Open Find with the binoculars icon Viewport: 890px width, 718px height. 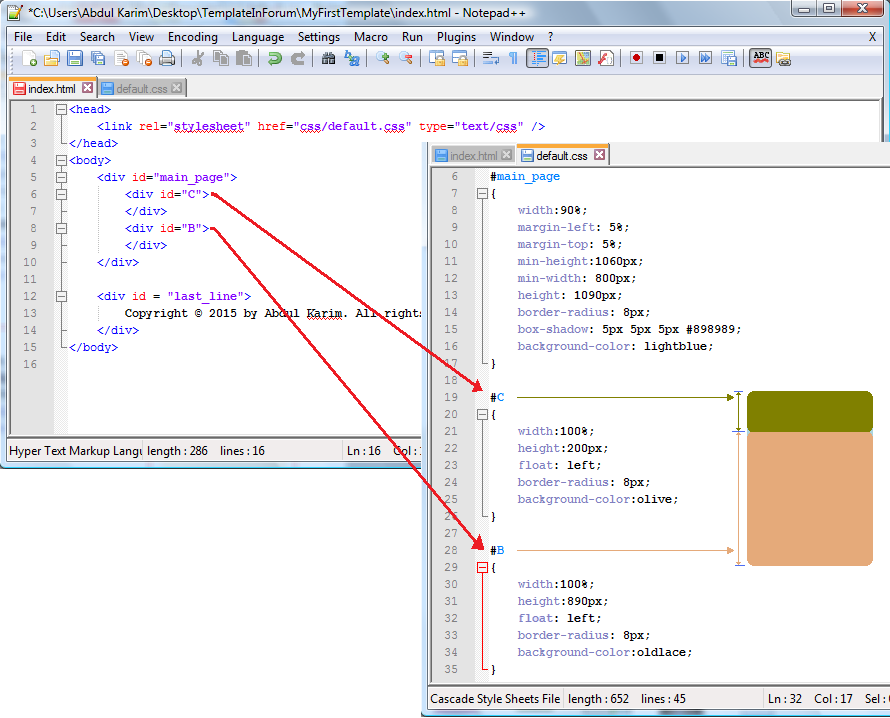(328, 58)
